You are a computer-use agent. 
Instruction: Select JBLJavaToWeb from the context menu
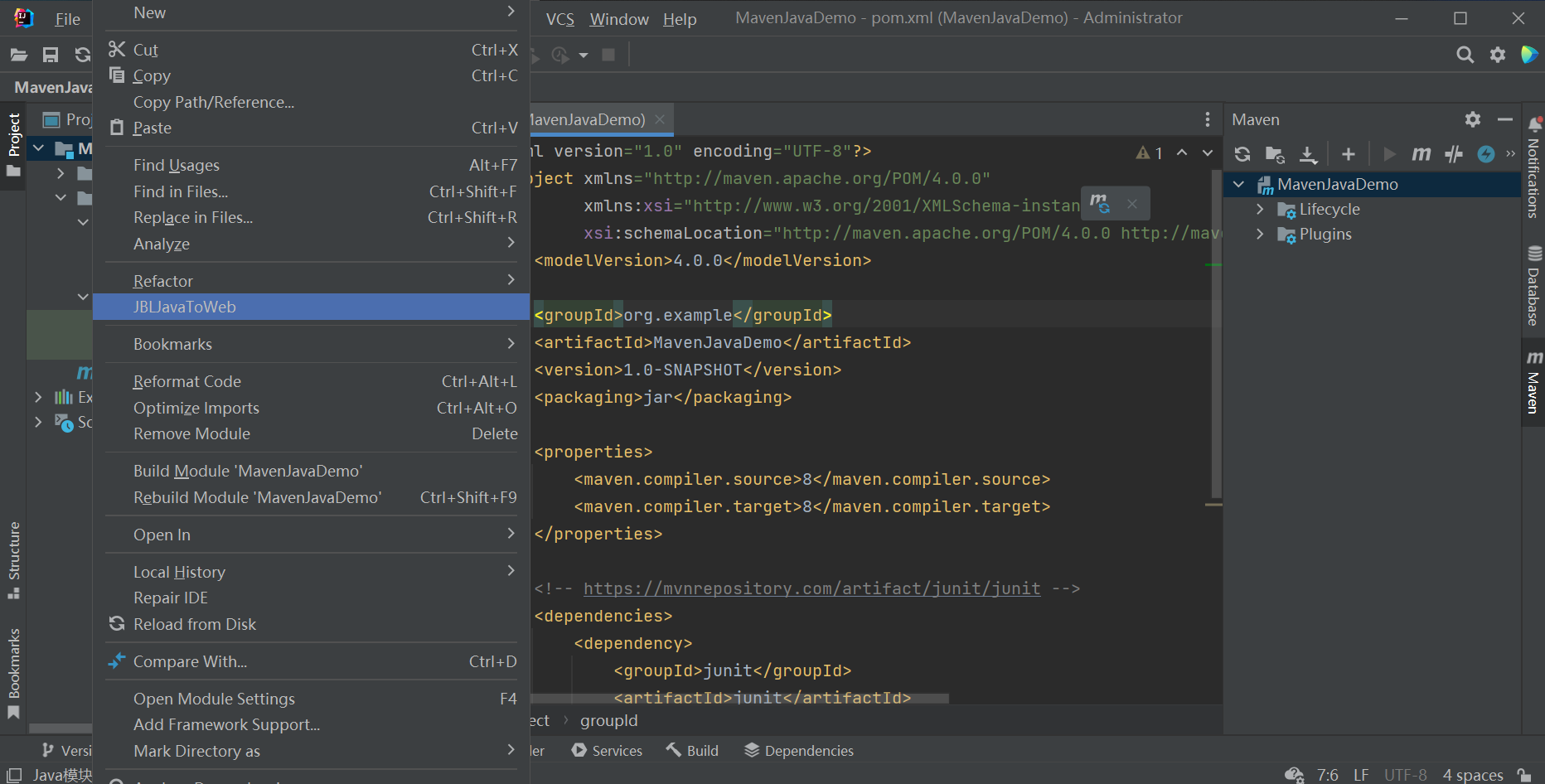pos(185,307)
